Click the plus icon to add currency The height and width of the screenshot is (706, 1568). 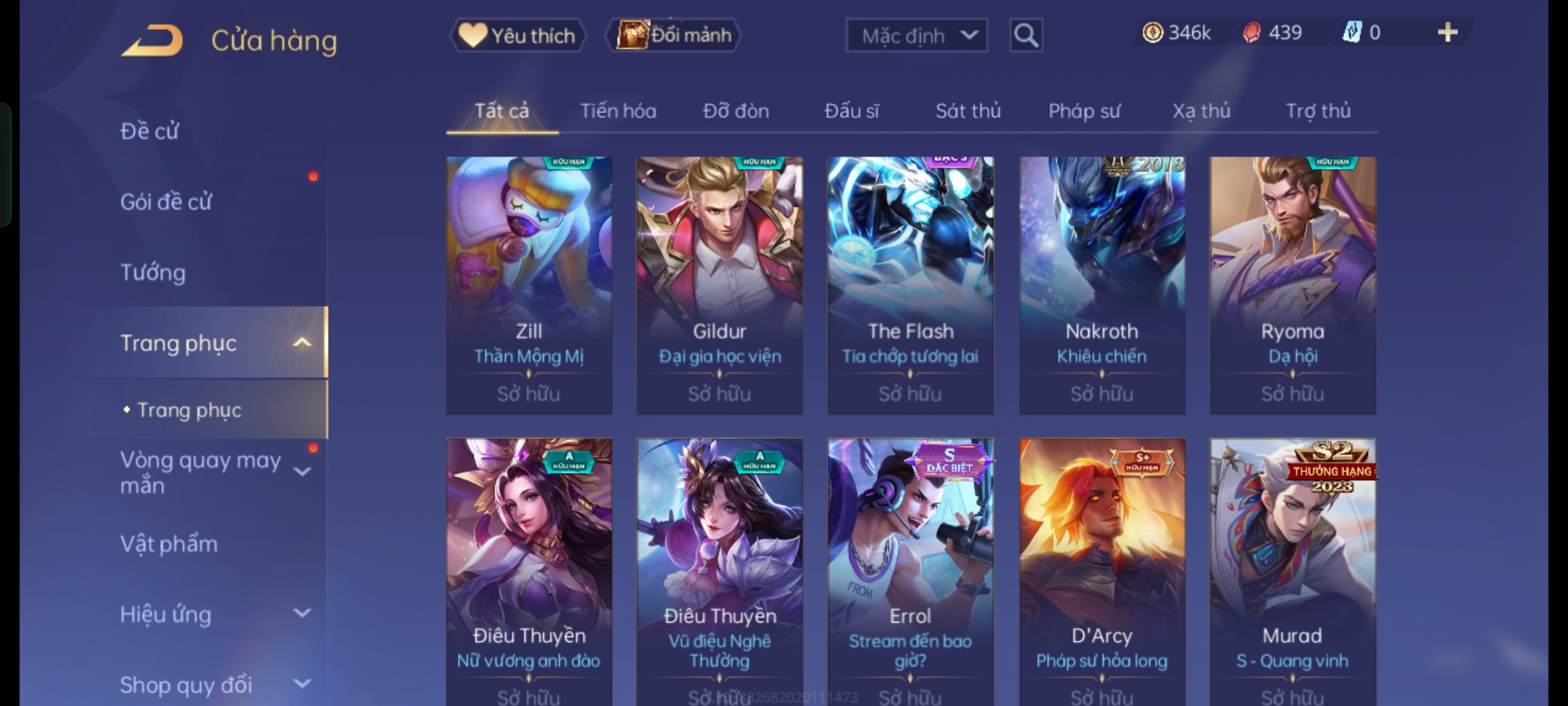click(x=1448, y=32)
